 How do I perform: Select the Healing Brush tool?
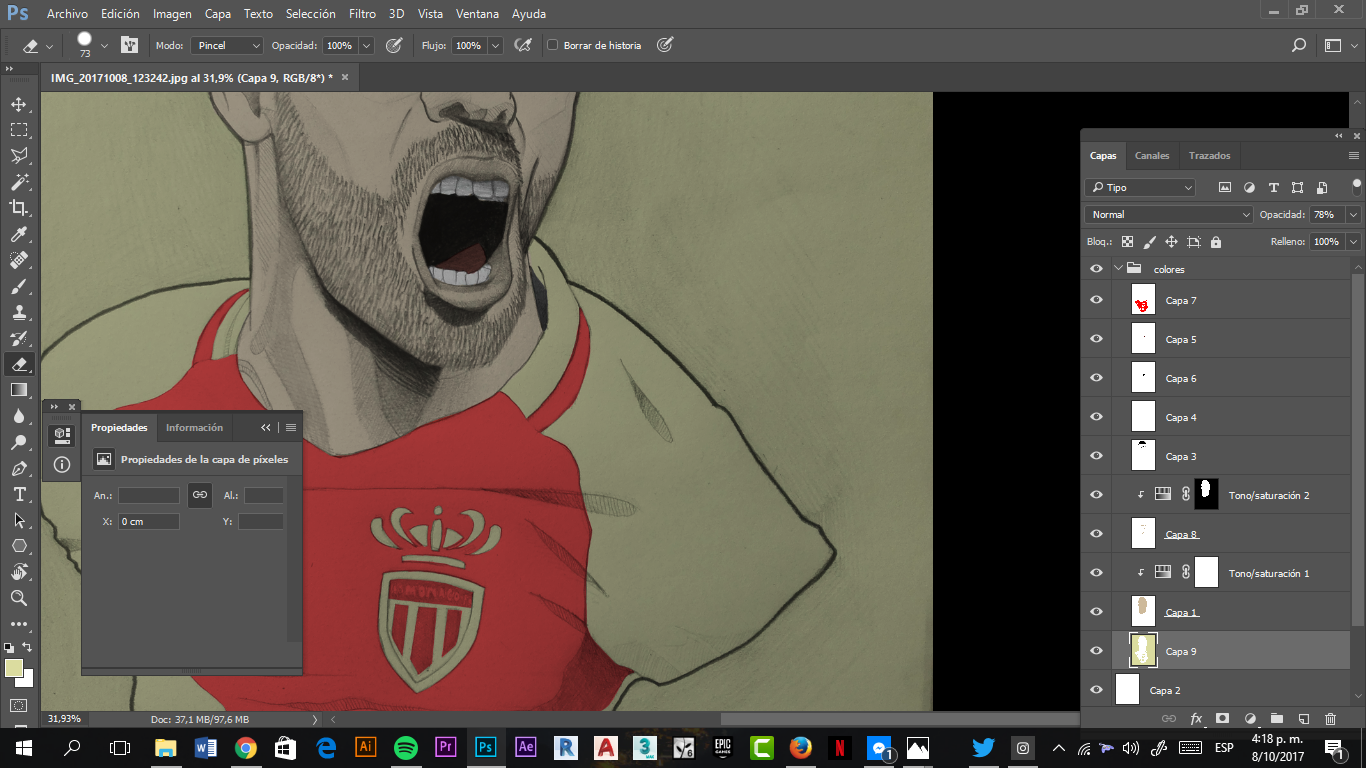pyautogui.click(x=18, y=260)
